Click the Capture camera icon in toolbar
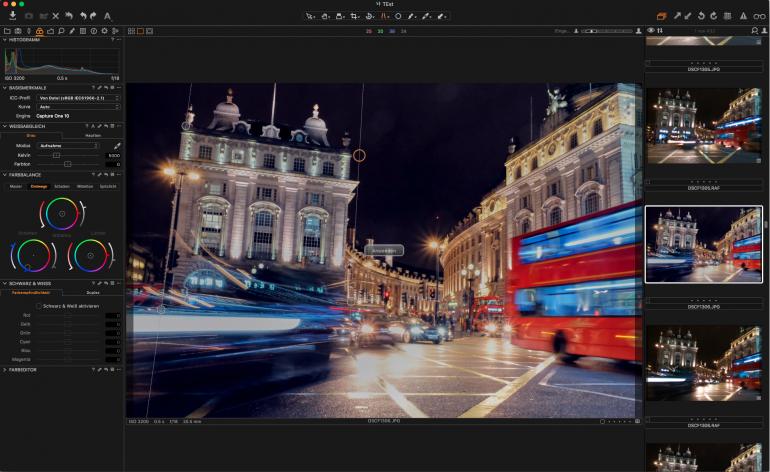The image size is (770, 472). click(x=29, y=16)
